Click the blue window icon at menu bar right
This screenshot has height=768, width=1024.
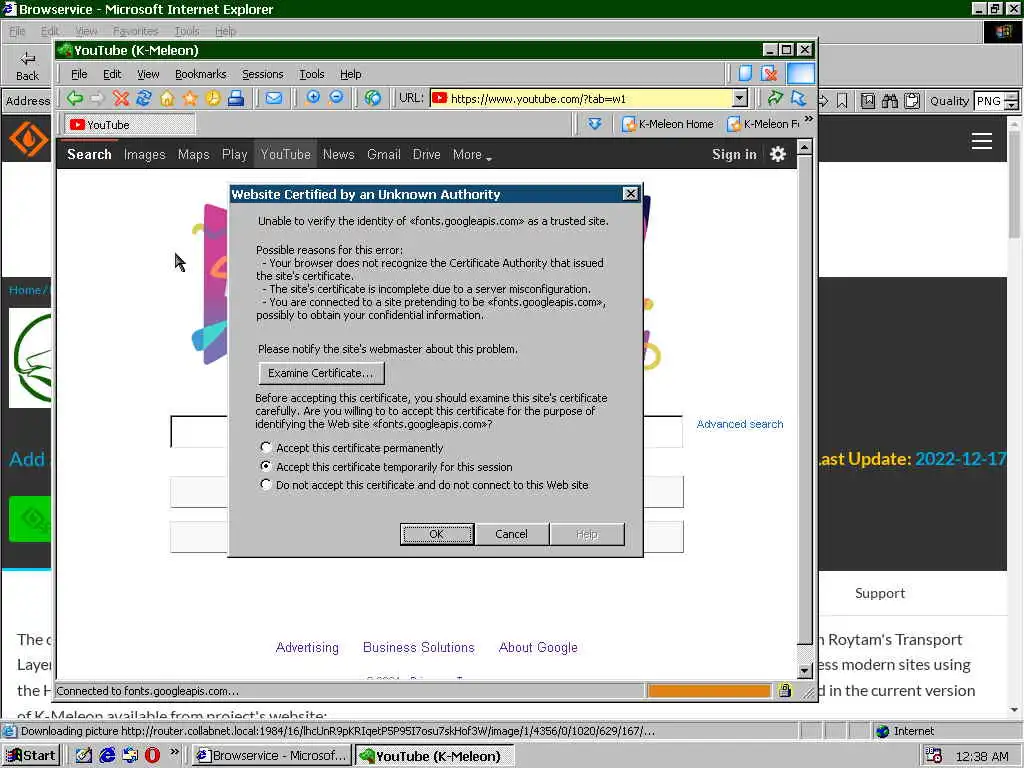(801, 73)
